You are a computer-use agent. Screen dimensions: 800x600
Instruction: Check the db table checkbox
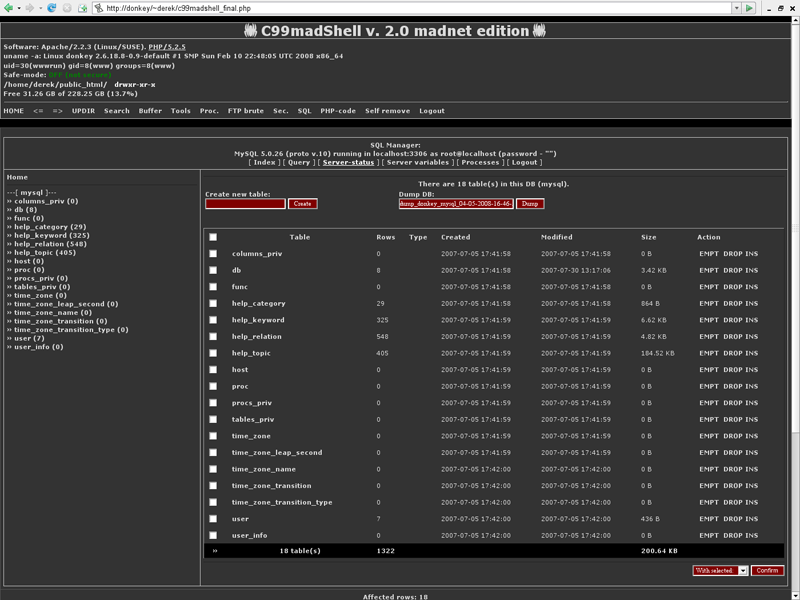tap(213, 270)
